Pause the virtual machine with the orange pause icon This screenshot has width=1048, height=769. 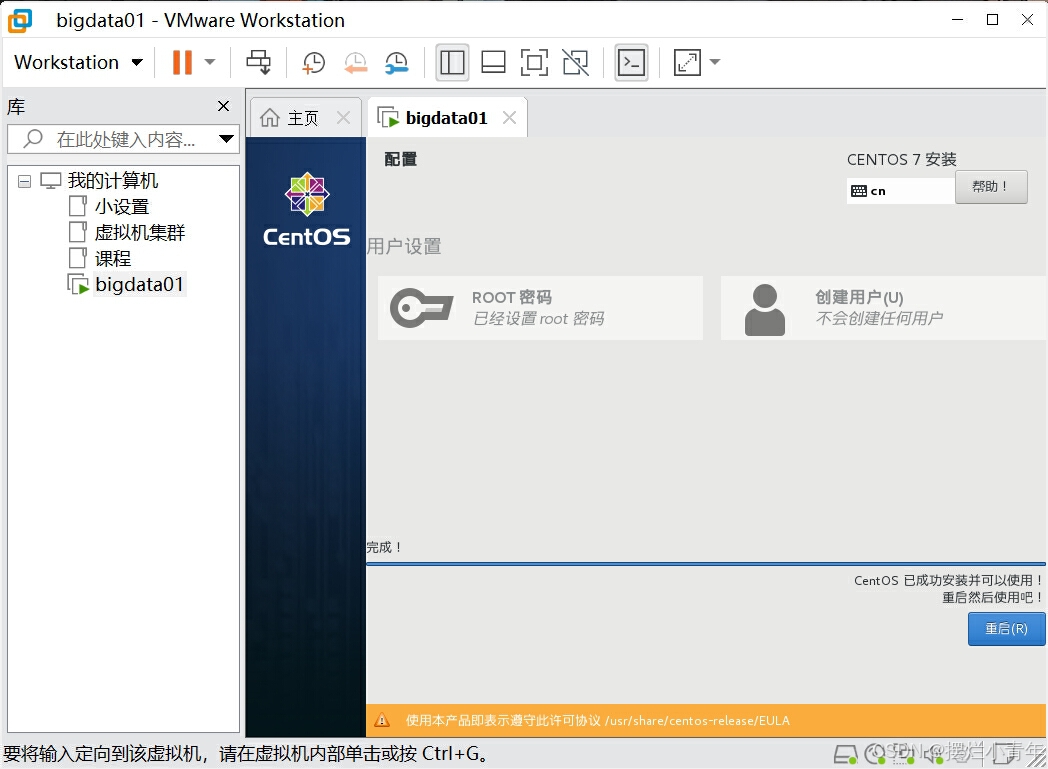pyautogui.click(x=182, y=62)
